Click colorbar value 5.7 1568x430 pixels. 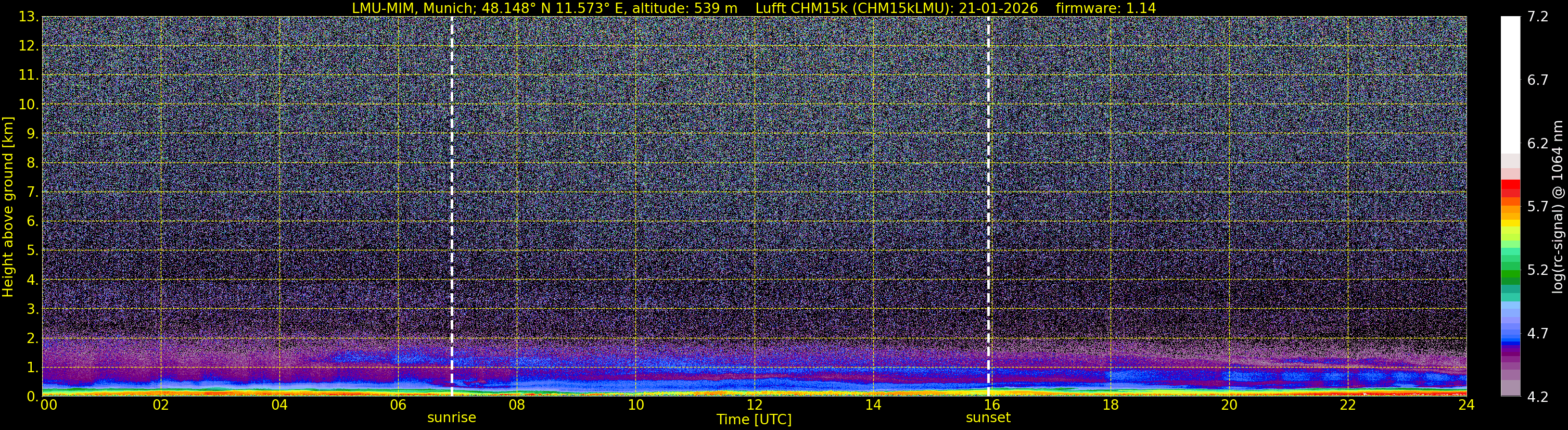1538,207
